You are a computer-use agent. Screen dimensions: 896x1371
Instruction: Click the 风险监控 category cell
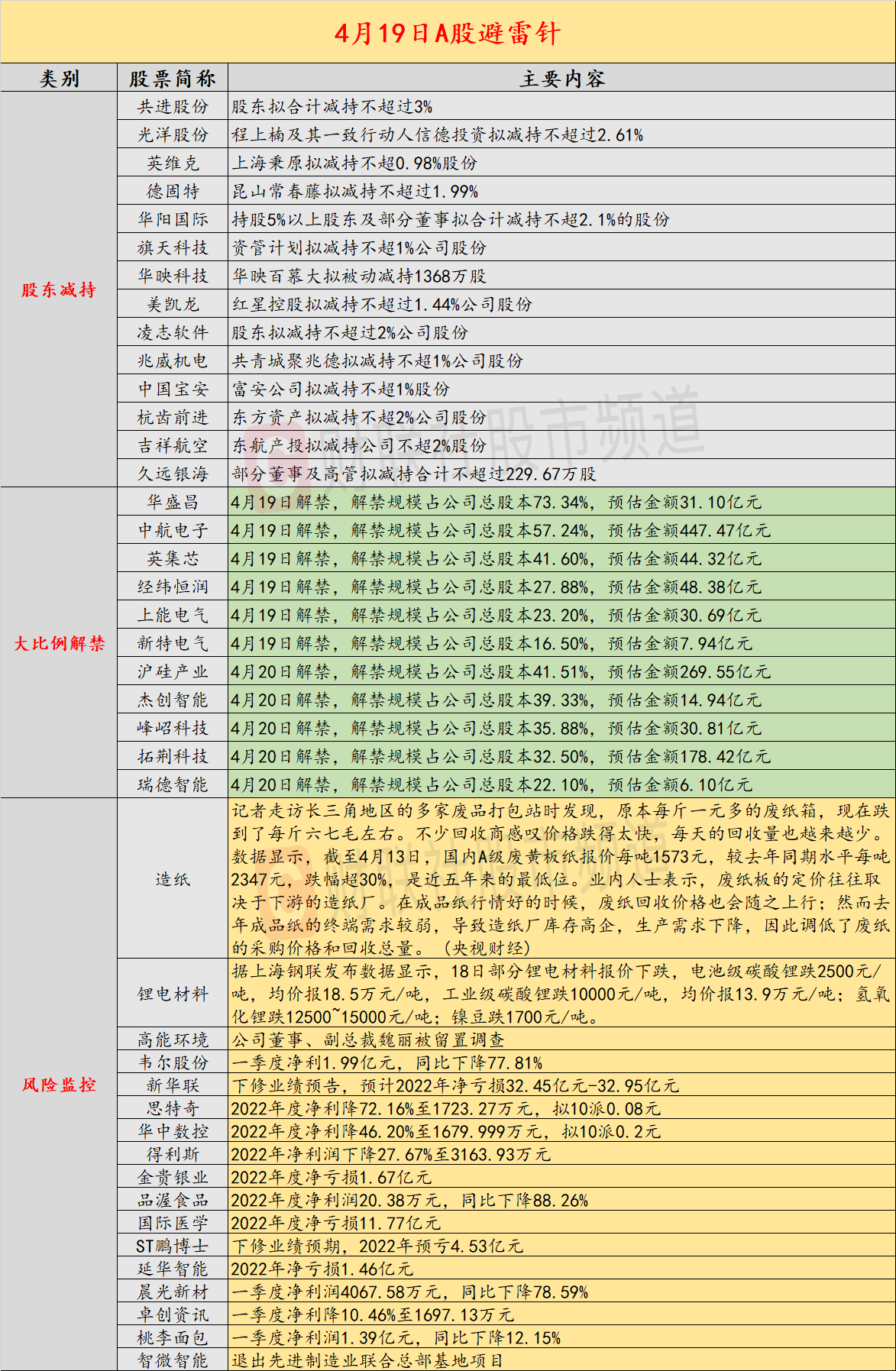[x=59, y=1085]
